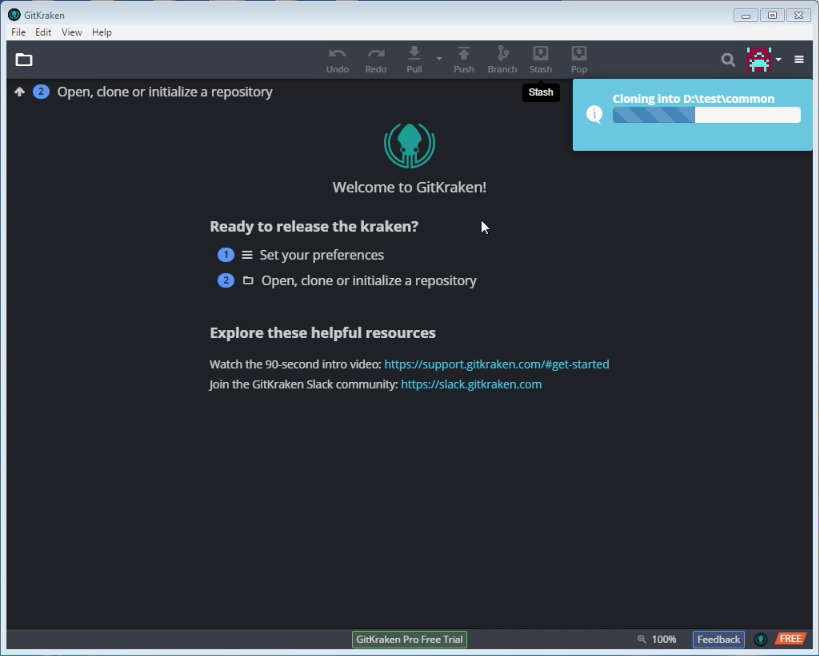Viewport: 819px width, 656px height.
Task: Click 'Ready to release the kraken?' heading
Action: click(x=314, y=226)
